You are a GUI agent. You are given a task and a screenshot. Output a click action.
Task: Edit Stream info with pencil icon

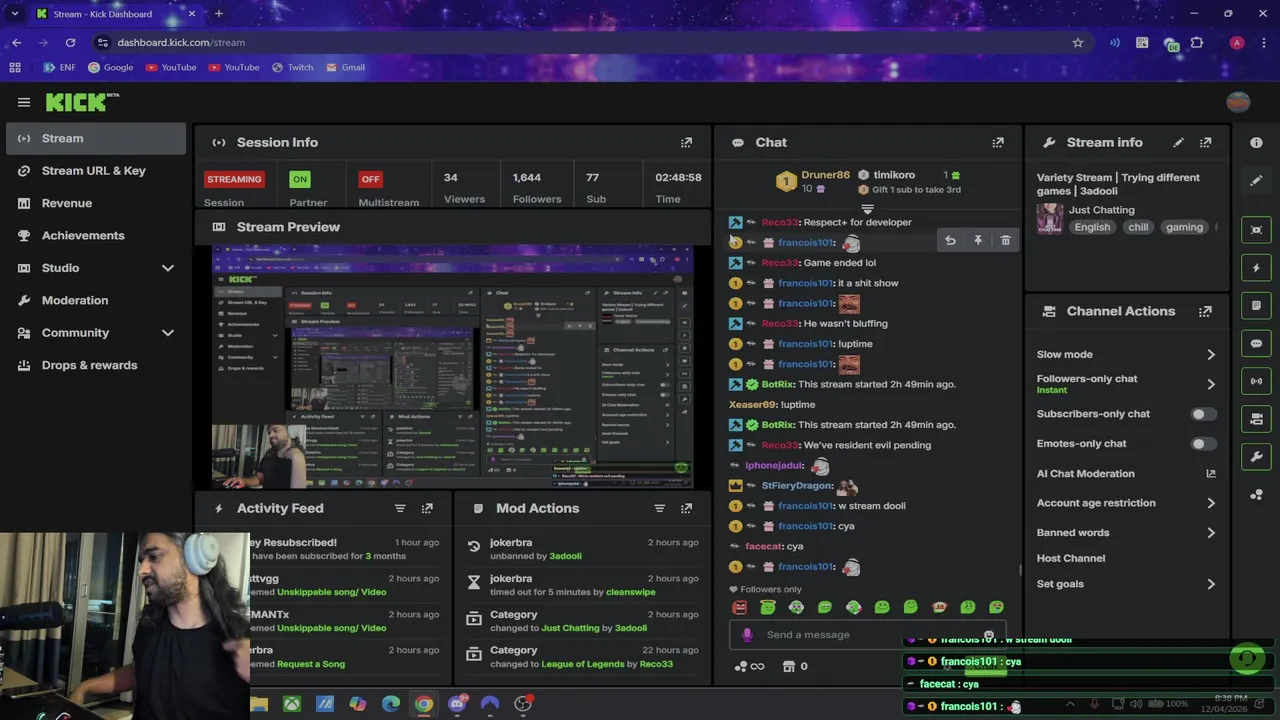pyautogui.click(x=1178, y=143)
